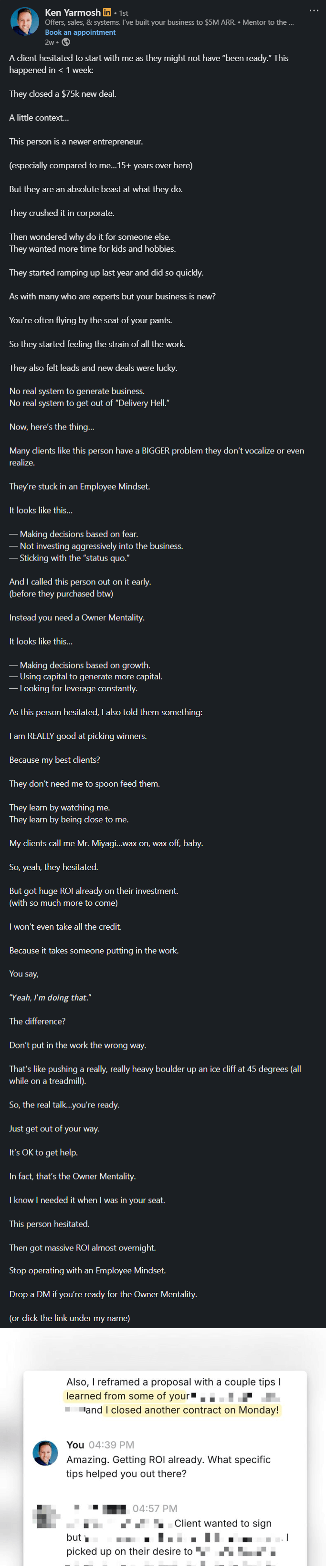
Task: Click the 'Drop a DM' call-to-action line
Action: pyautogui.click(x=103, y=1293)
